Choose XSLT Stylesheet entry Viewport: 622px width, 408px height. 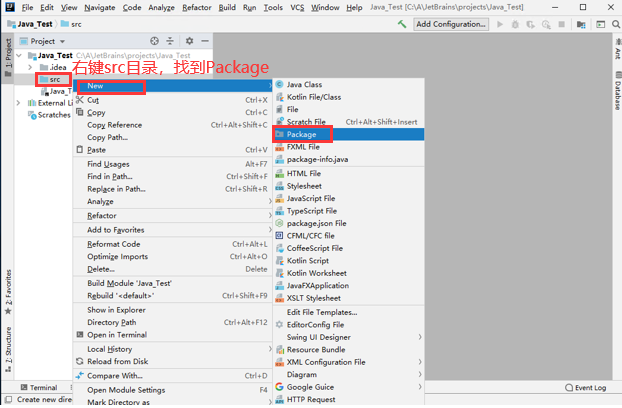pos(348,298)
